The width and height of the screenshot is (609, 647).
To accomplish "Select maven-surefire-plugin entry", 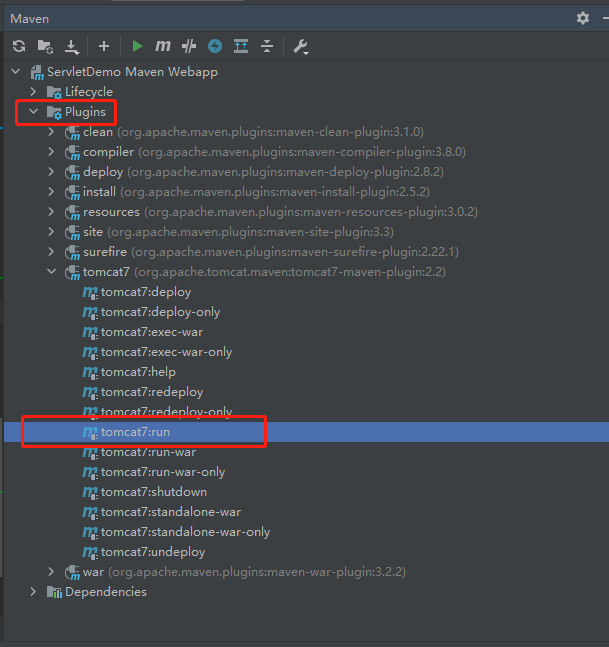I will [x=271, y=252].
